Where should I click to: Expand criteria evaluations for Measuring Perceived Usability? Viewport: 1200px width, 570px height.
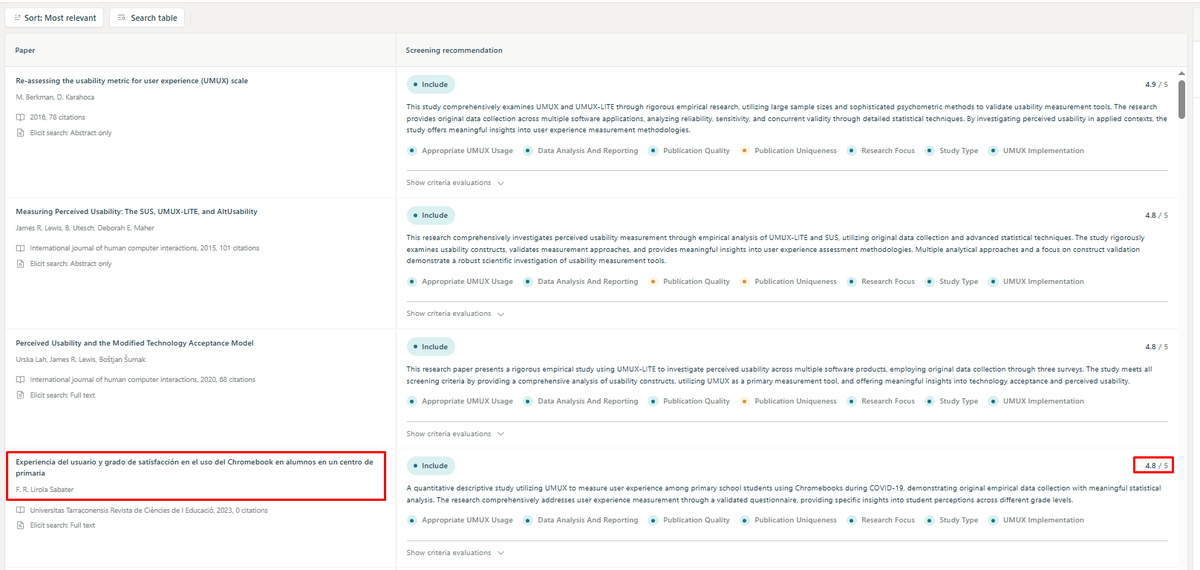coord(455,313)
